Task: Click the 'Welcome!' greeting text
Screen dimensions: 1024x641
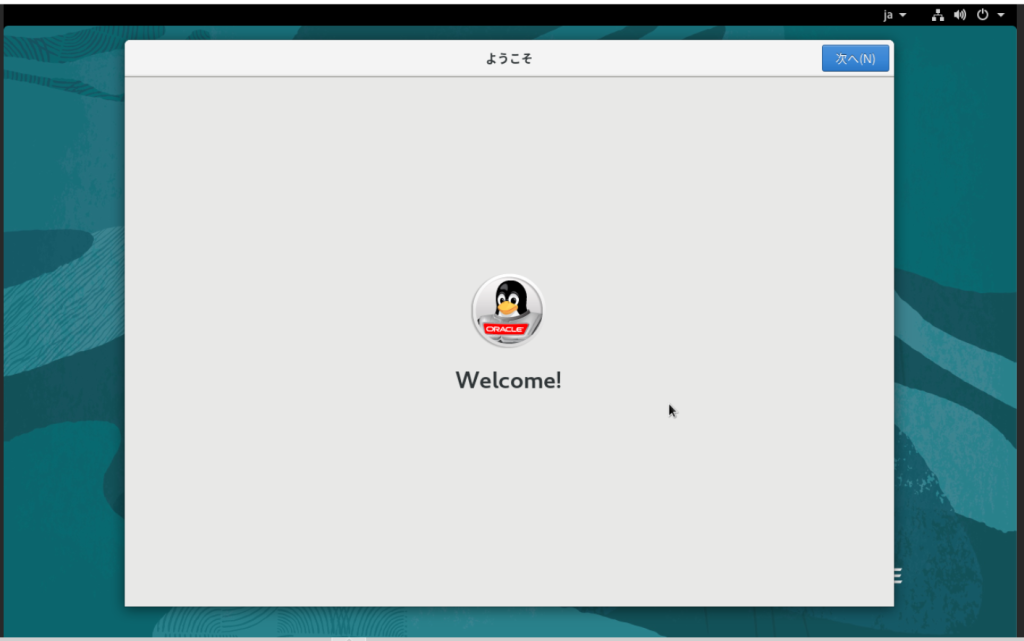Action: click(508, 380)
